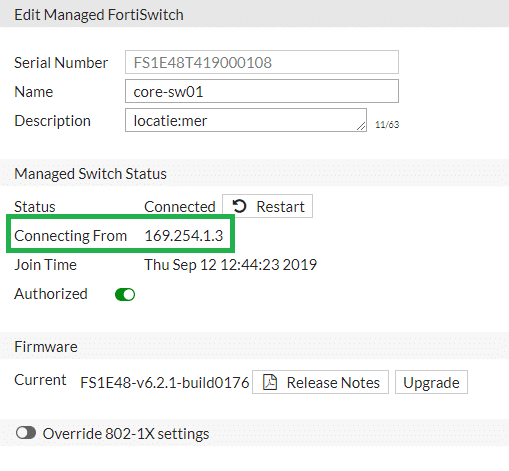Click the Edit Managed FortiSwitch title bar
The image size is (509, 471).
[x=254, y=14]
